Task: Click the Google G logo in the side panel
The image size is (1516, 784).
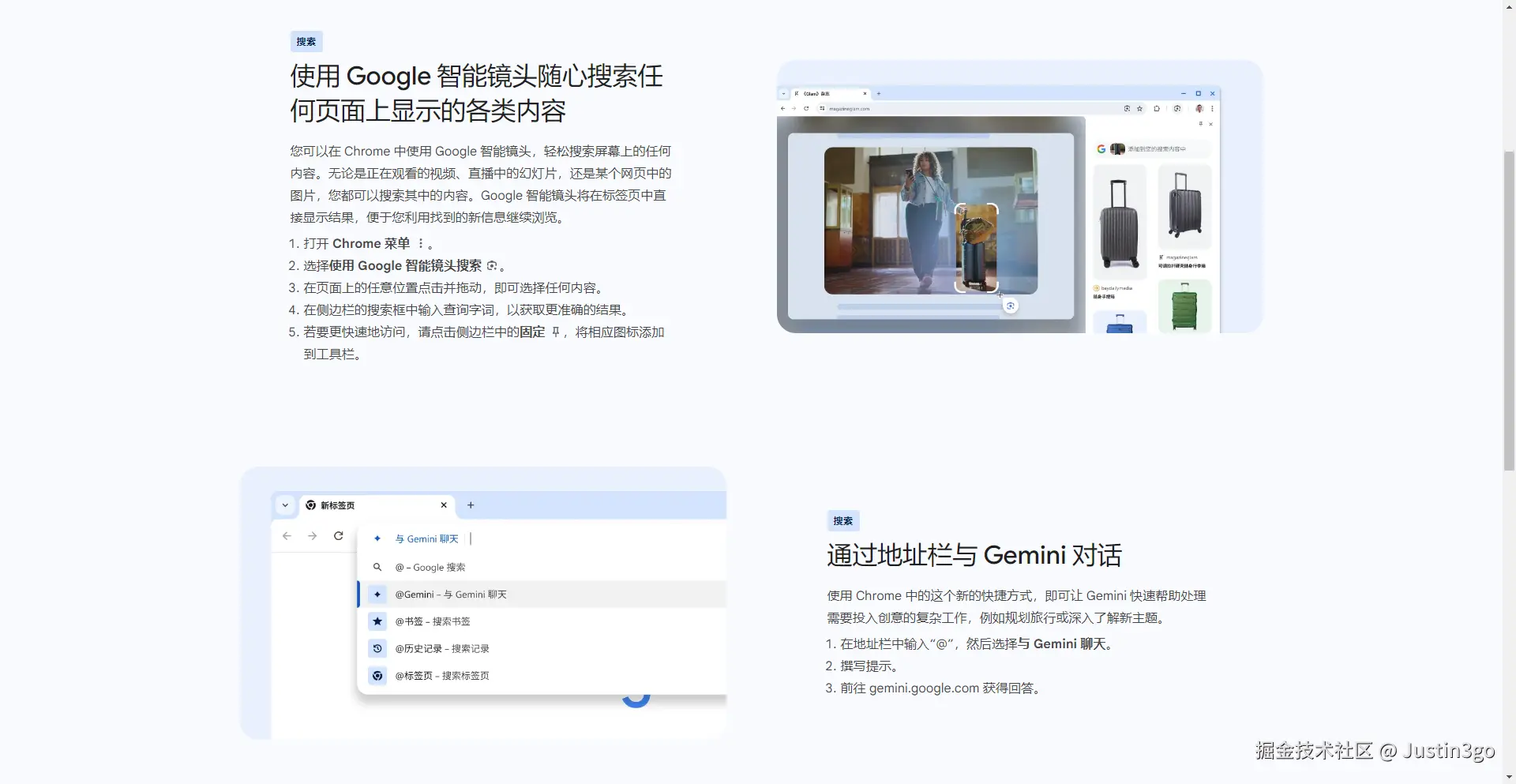Action: click(1101, 148)
